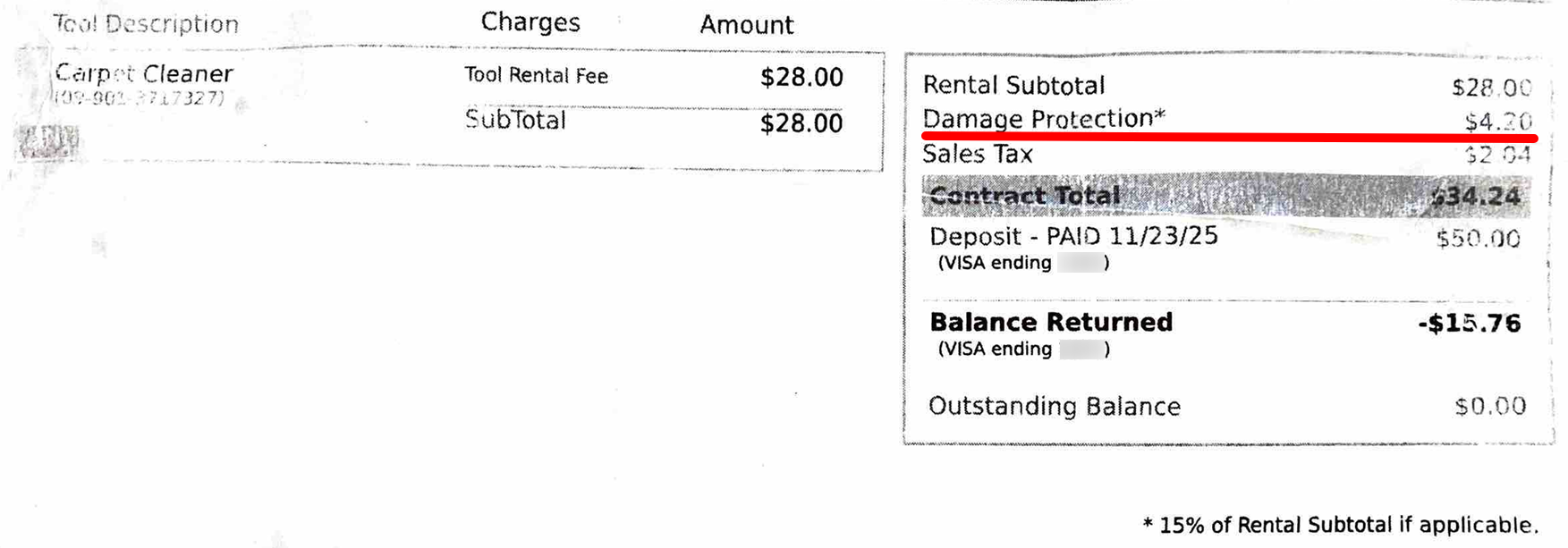This screenshot has height=548, width=1568.
Task: Click the redacted VISA number under Deposit
Action: pos(1080,263)
